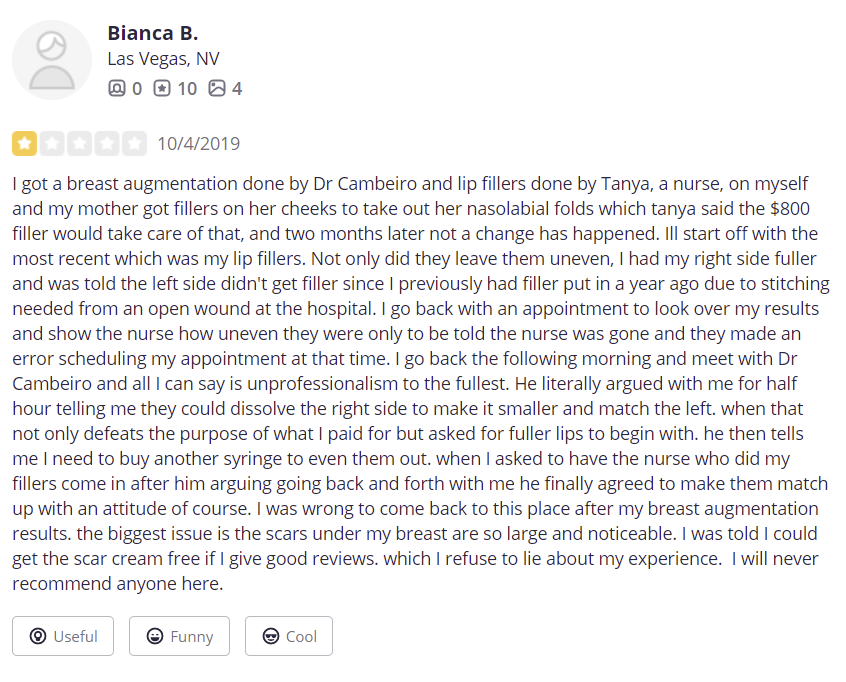Viewport: 846px width, 682px height.
Task: Click the Las Vegas, NV location text
Action: [x=163, y=59]
